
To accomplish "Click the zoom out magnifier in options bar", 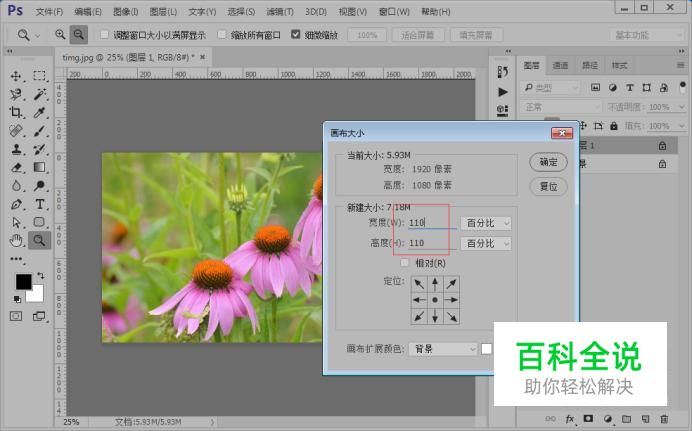I will (79, 34).
